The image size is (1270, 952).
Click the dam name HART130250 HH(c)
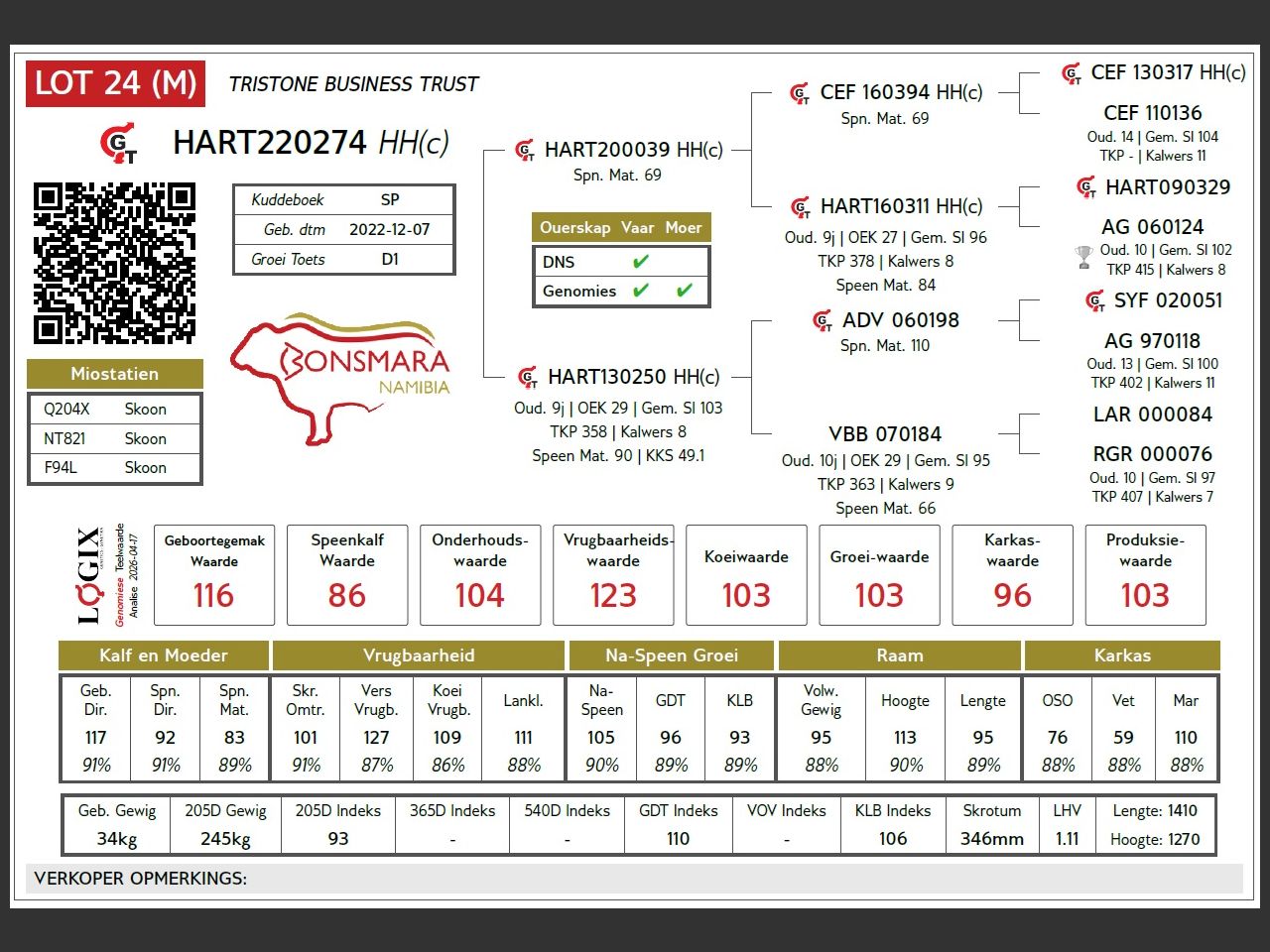pos(634,377)
